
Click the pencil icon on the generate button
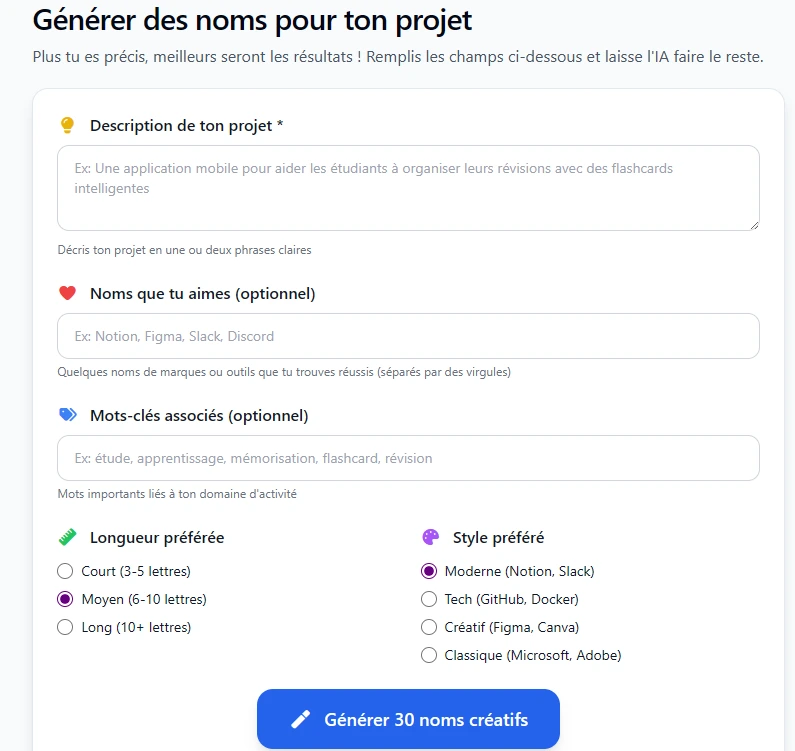click(300, 719)
